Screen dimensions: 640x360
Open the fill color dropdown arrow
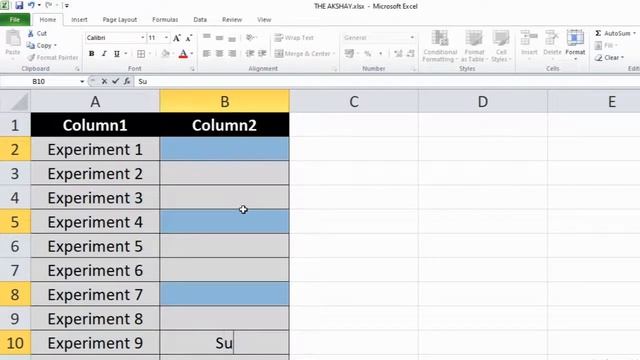(x=173, y=53)
